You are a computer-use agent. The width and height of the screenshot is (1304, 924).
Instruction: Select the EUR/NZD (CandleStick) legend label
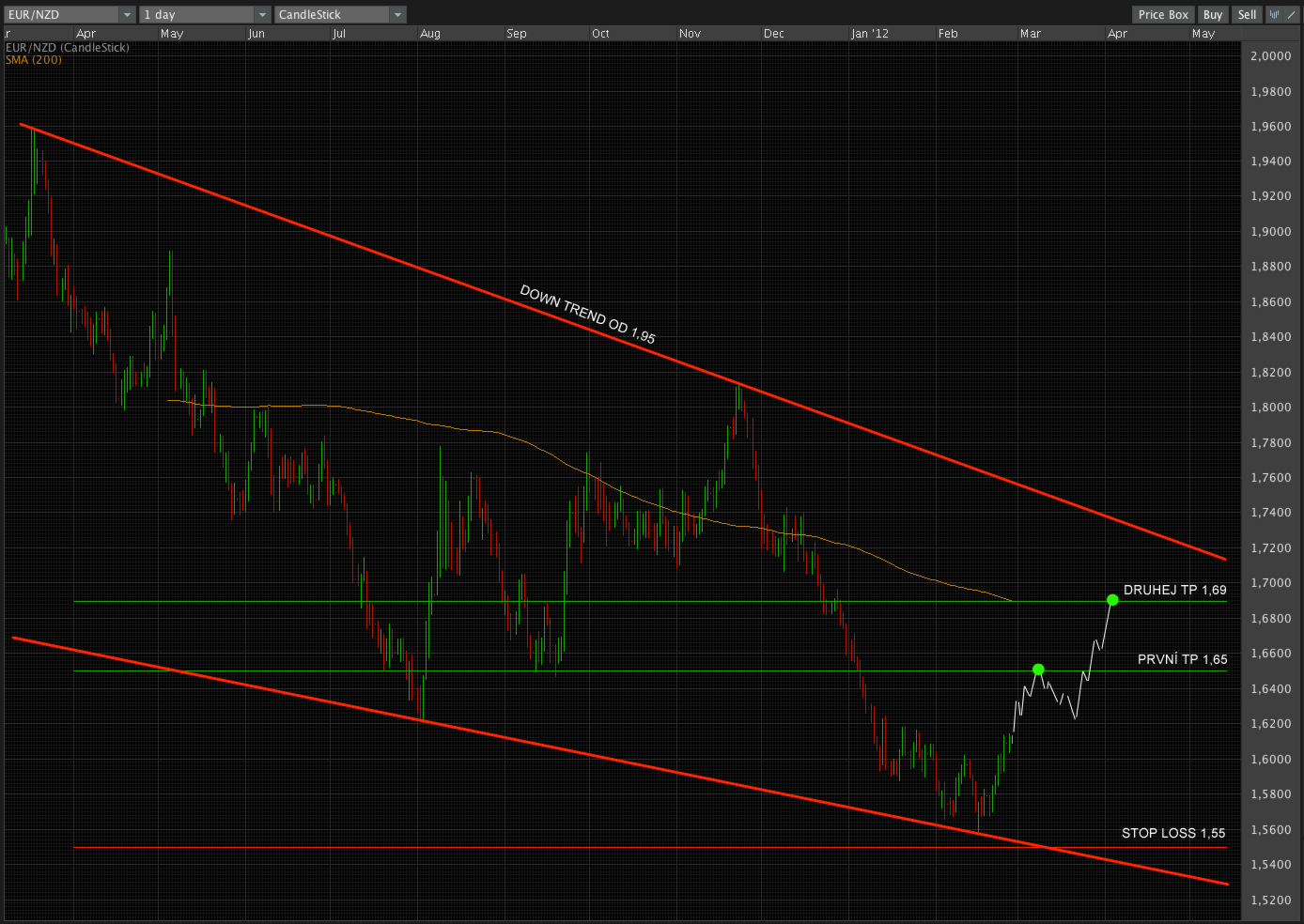68,47
